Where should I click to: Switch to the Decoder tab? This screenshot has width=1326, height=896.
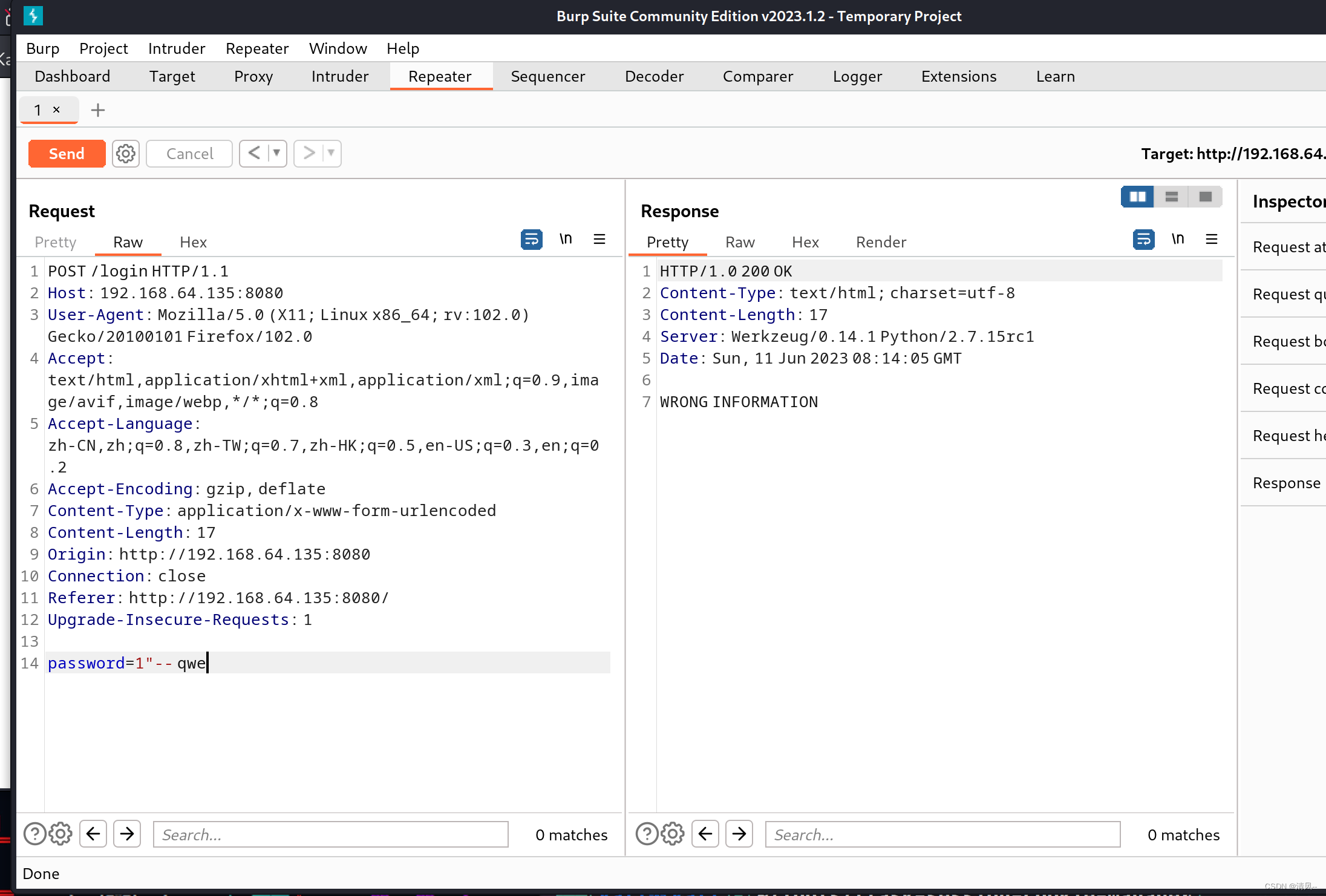pyautogui.click(x=654, y=76)
